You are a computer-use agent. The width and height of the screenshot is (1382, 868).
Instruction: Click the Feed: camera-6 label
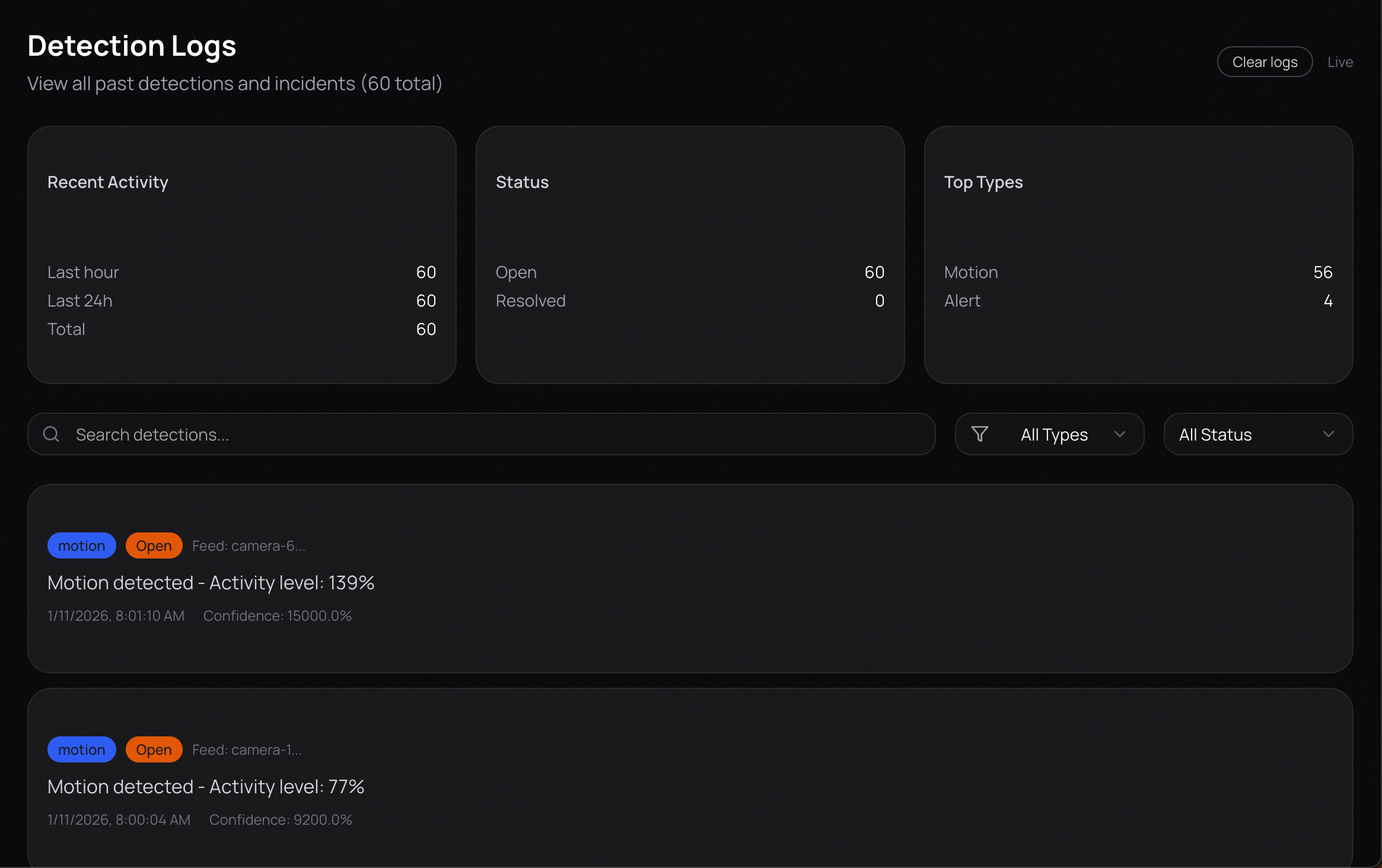pos(249,545)
